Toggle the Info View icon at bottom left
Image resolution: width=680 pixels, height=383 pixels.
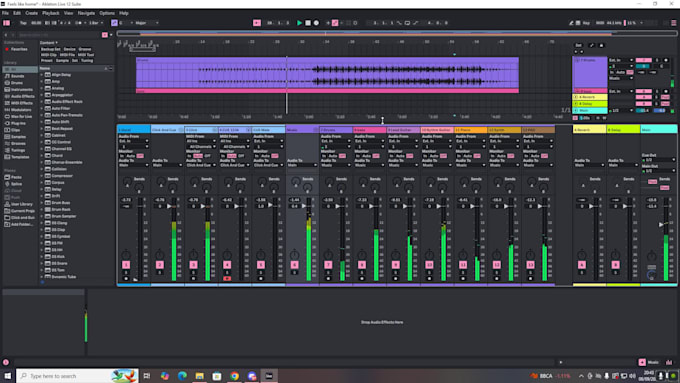click(x=6, y=362)
